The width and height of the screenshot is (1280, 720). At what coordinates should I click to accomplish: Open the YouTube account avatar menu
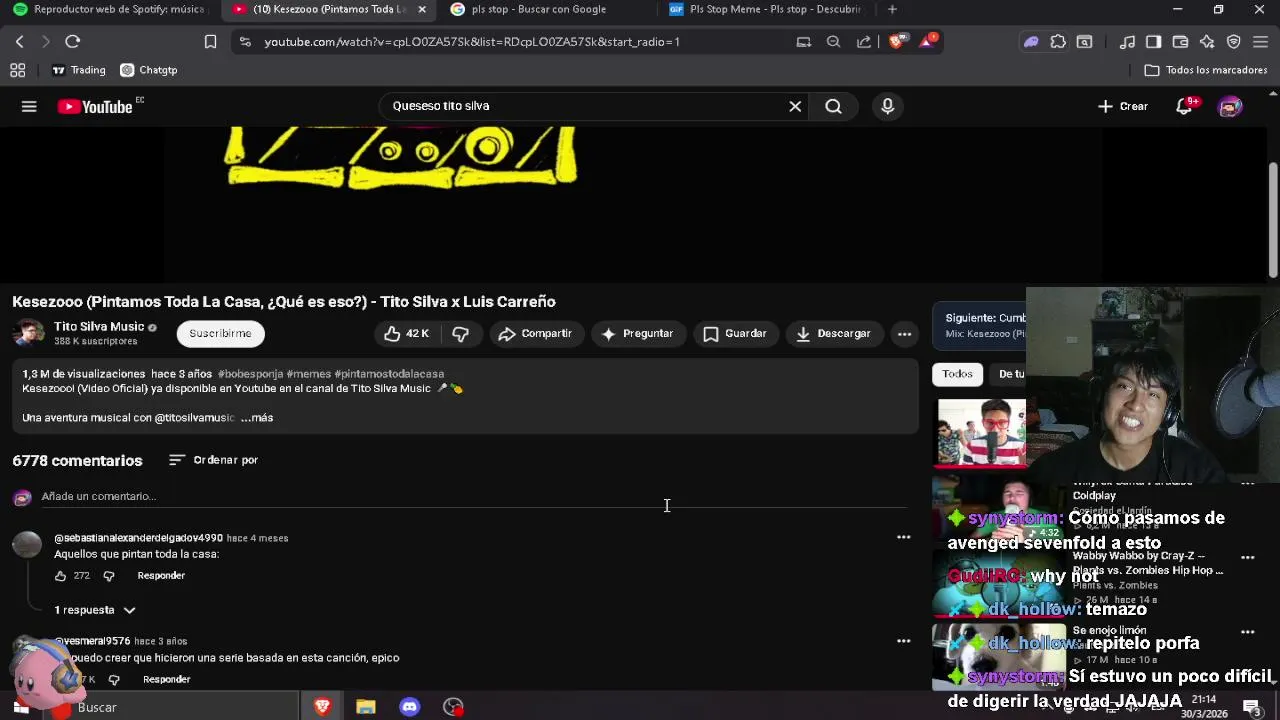tap(1230, 106)
